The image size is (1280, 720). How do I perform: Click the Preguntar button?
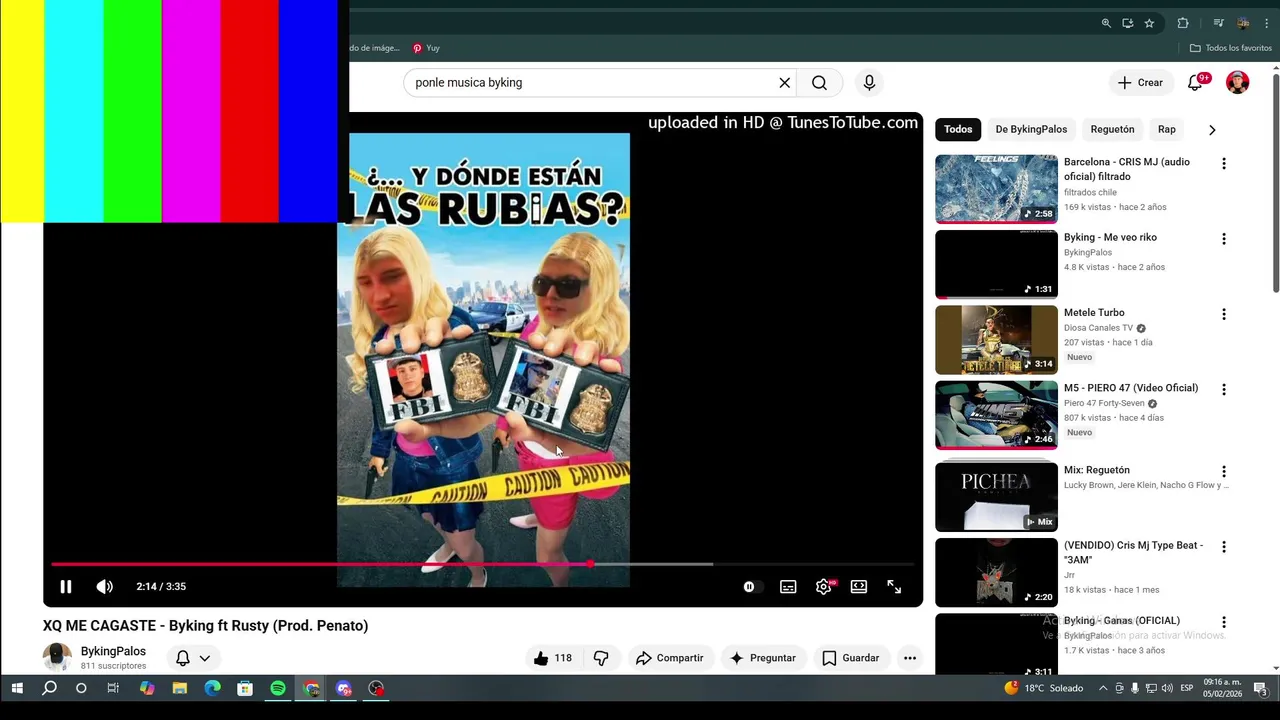[763, 658]
